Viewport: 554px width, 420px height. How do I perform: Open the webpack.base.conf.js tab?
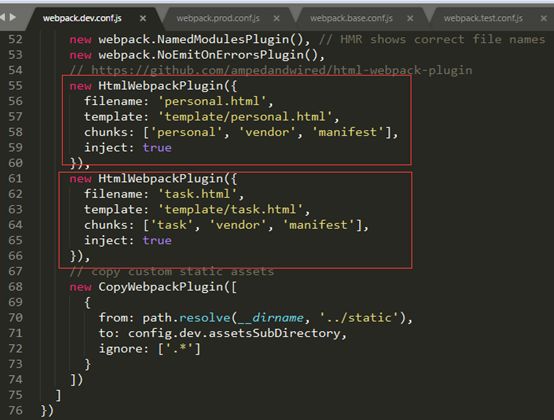pyautogui.click(x=351, y=18)
